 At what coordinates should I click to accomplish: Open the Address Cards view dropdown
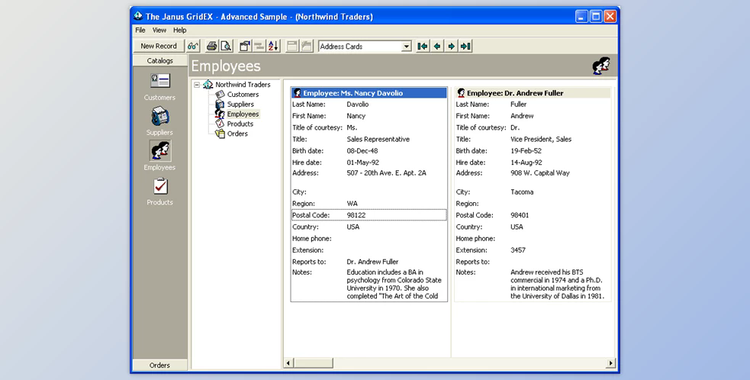(406, 46)
